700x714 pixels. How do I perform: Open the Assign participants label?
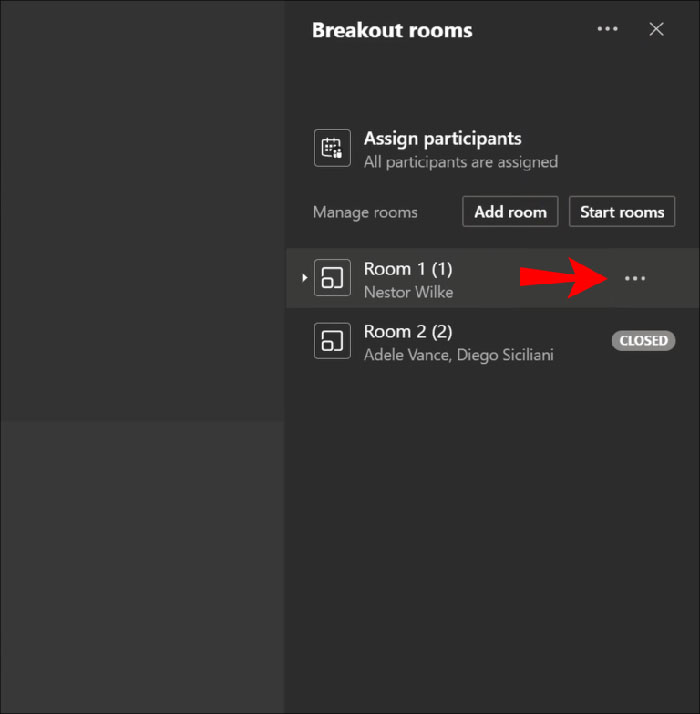442,139
